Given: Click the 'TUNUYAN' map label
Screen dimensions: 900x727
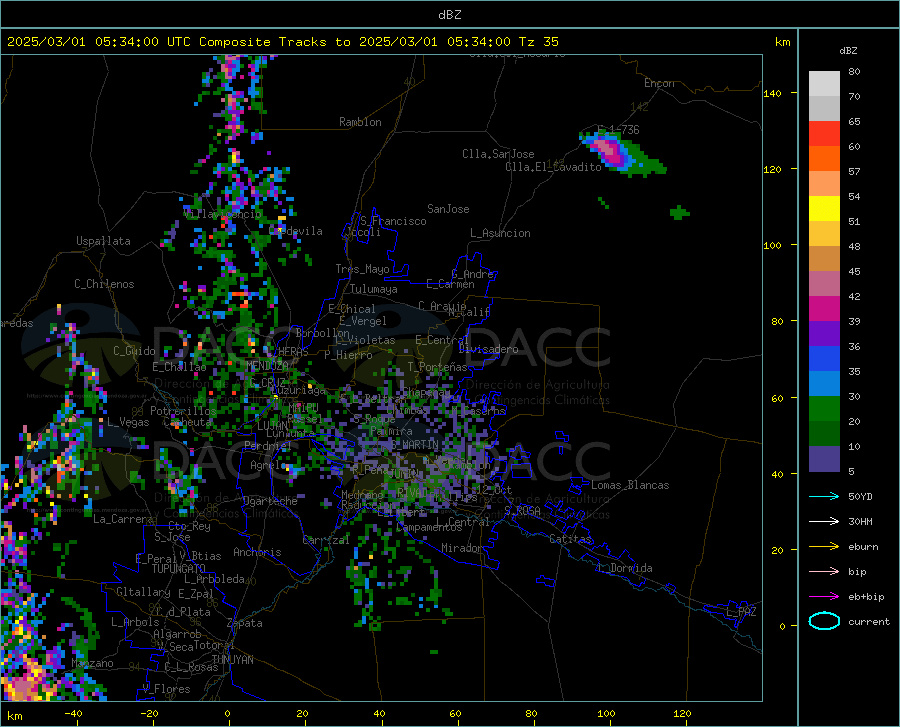Looking at the screenshot, I should coord(232,659).
